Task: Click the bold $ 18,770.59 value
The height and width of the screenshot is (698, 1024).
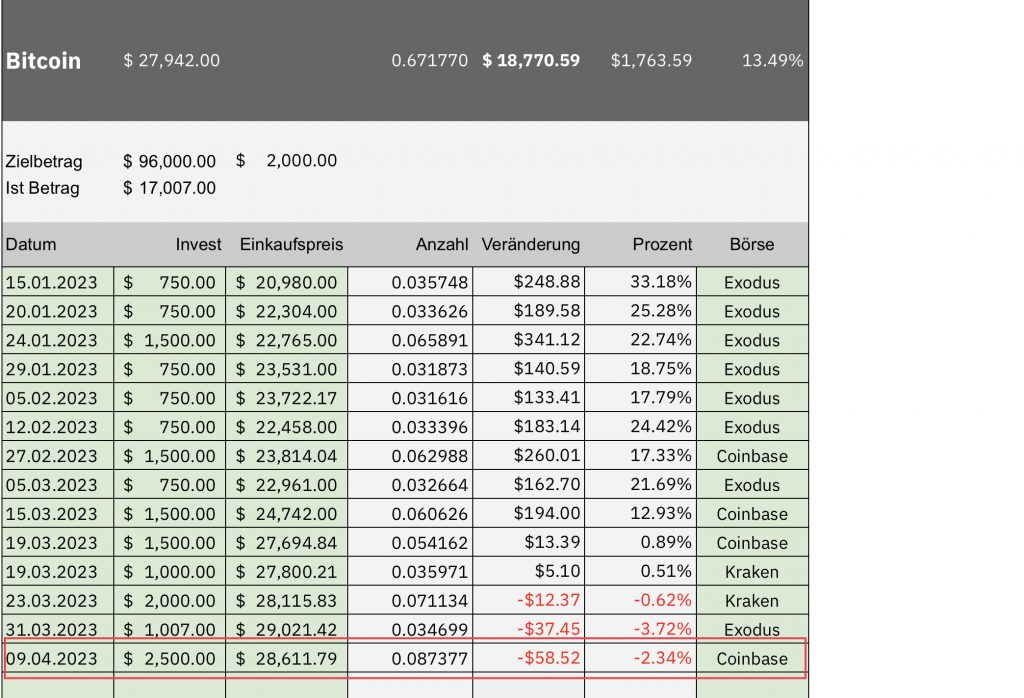Action: 530,61
